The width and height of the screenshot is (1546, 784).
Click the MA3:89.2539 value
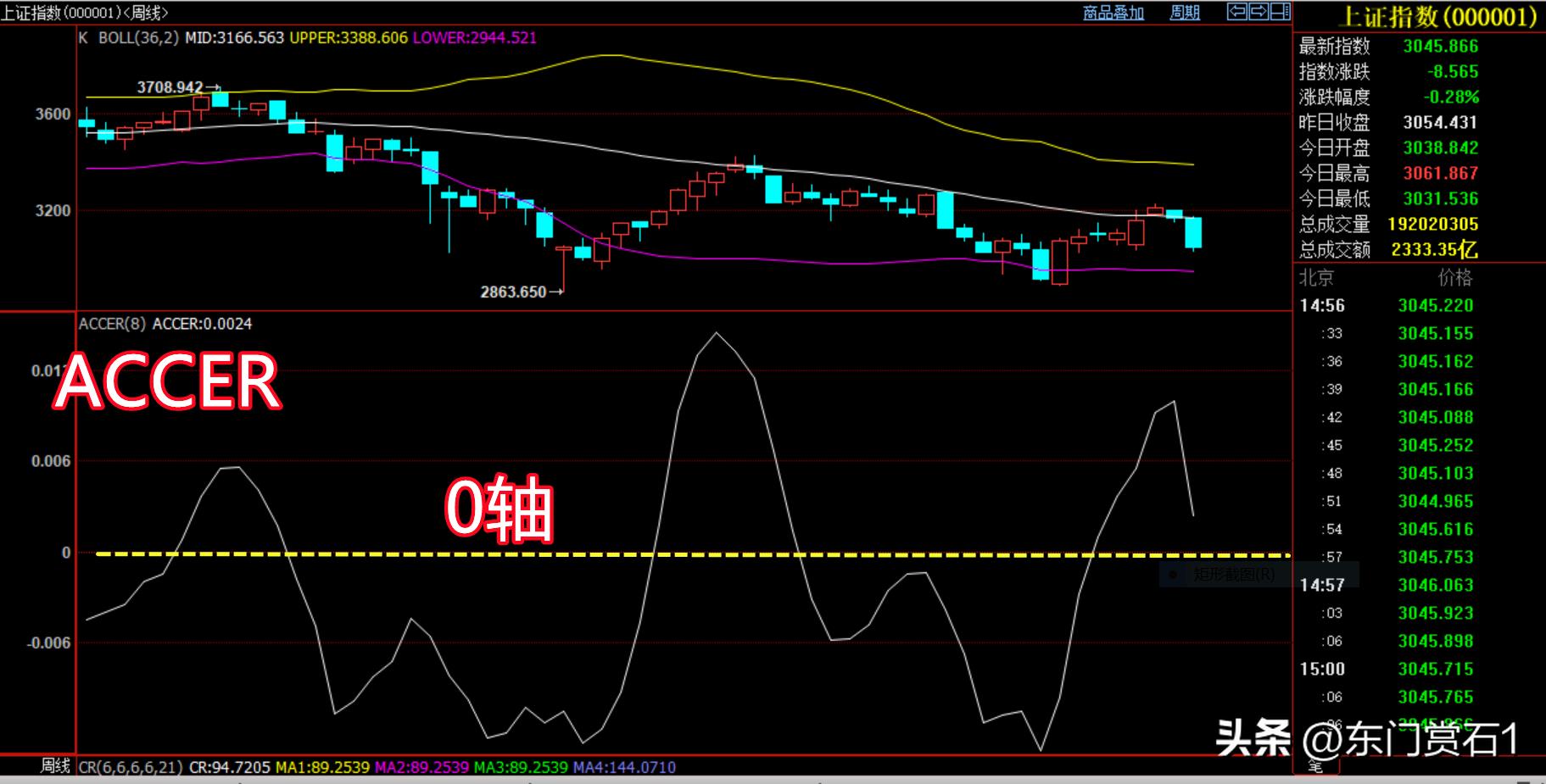click(521, 767)
